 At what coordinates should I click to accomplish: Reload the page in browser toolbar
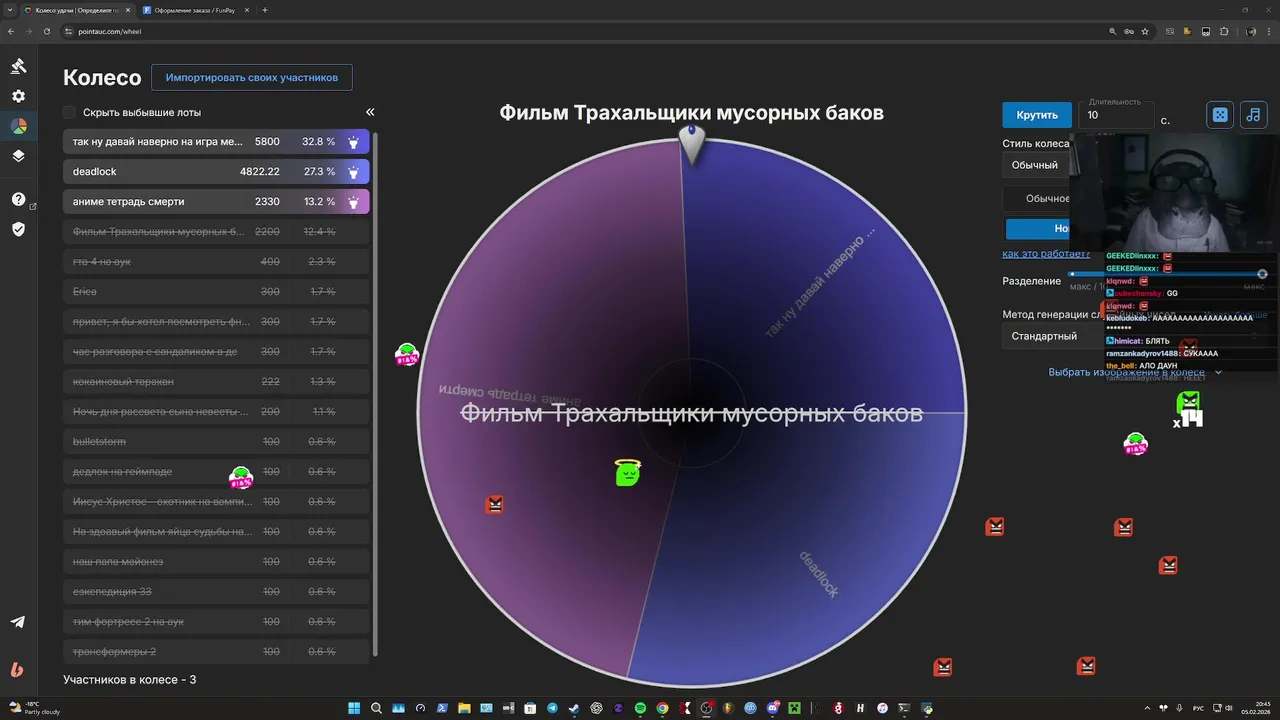tap(47, 31)
